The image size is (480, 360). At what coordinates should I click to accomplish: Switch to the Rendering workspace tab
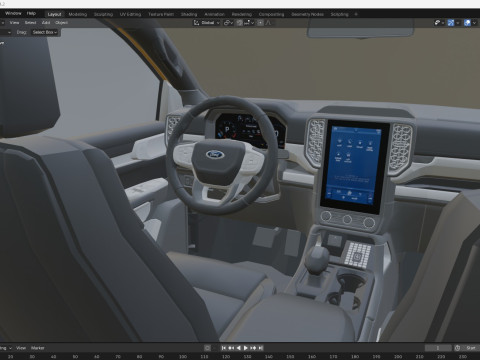(x=242, y=14)
